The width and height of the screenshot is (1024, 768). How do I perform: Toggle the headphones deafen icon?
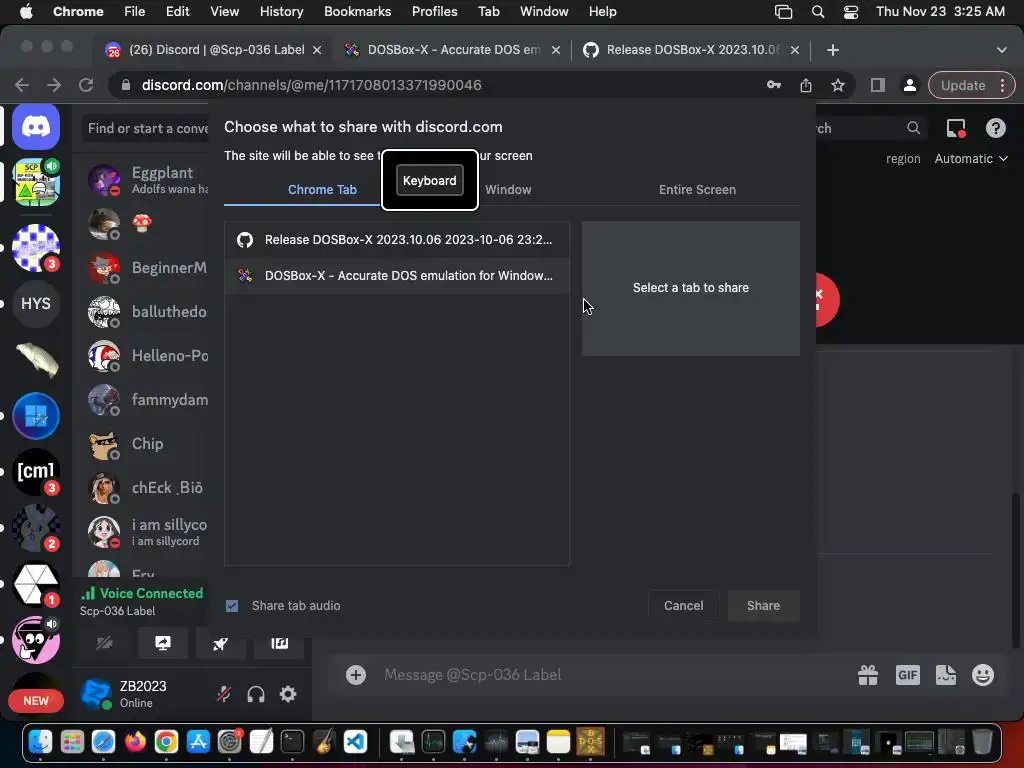[256, 694]
